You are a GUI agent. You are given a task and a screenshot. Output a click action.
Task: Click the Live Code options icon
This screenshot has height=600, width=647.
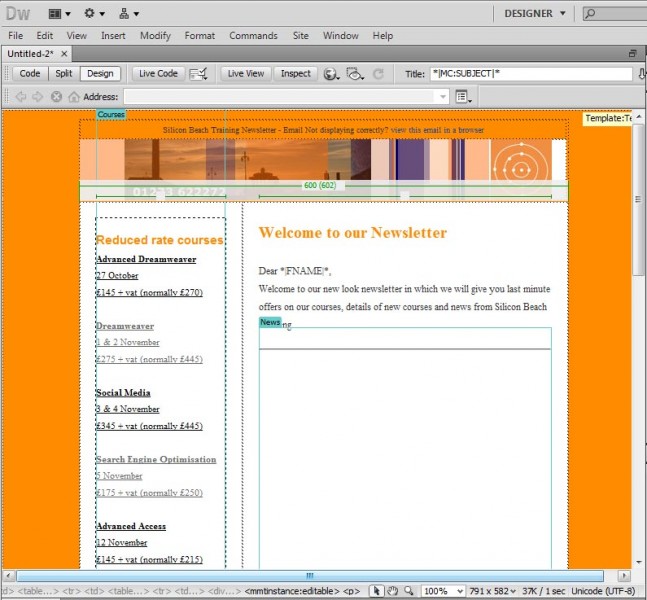(x=199, y=74)
